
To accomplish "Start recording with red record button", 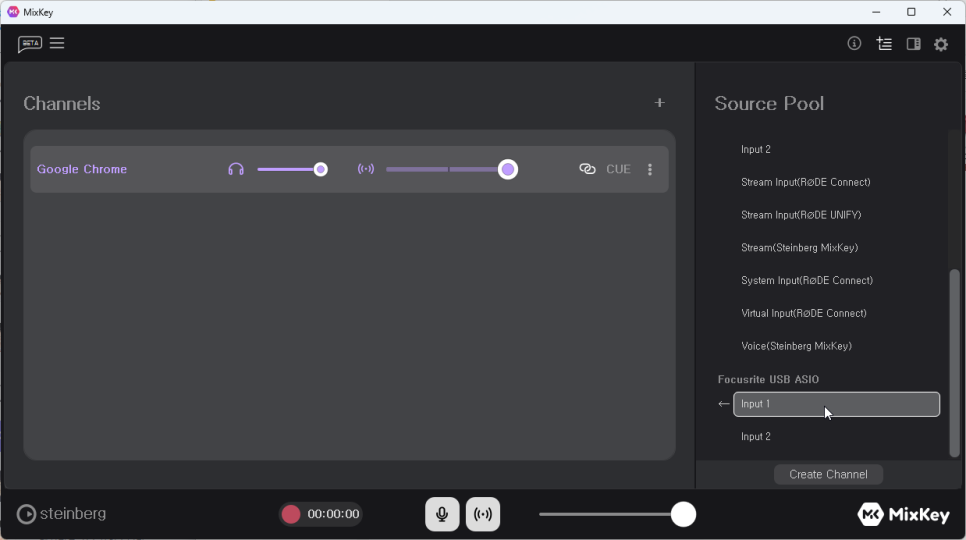I will pyautogui.click(x=291, y=514).
